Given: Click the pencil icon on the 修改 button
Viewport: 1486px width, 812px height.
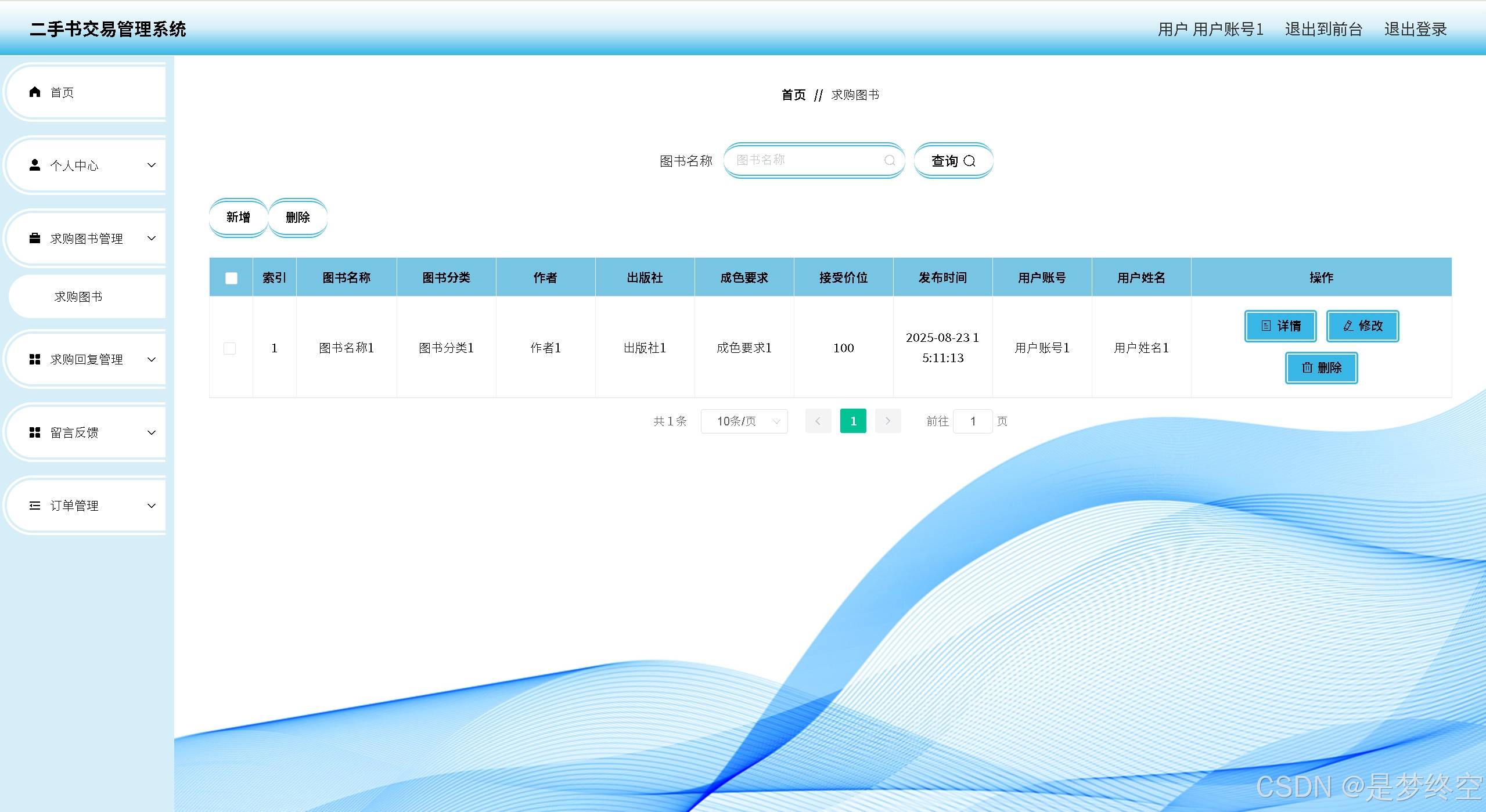Looking at the screenshot, I should [x=1348, y=326].
